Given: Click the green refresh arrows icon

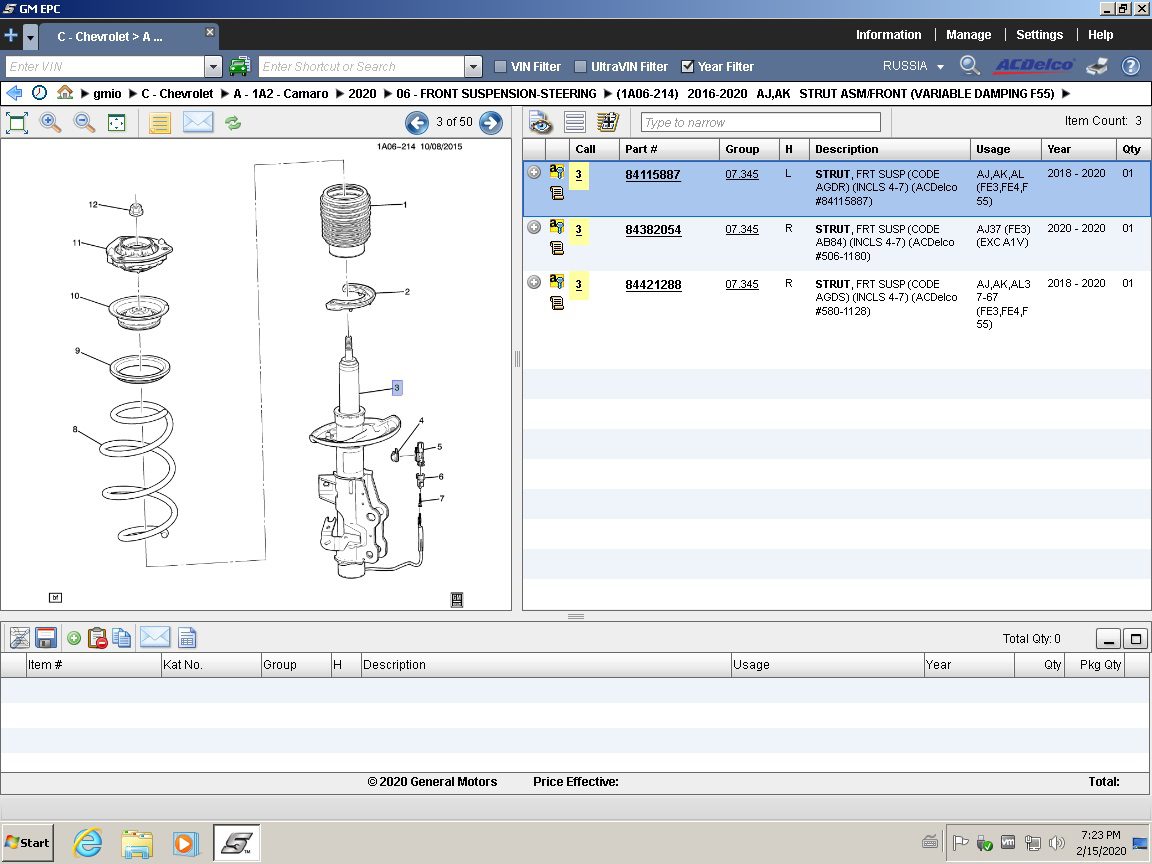Looking at the screenshot, I should 232,123.
